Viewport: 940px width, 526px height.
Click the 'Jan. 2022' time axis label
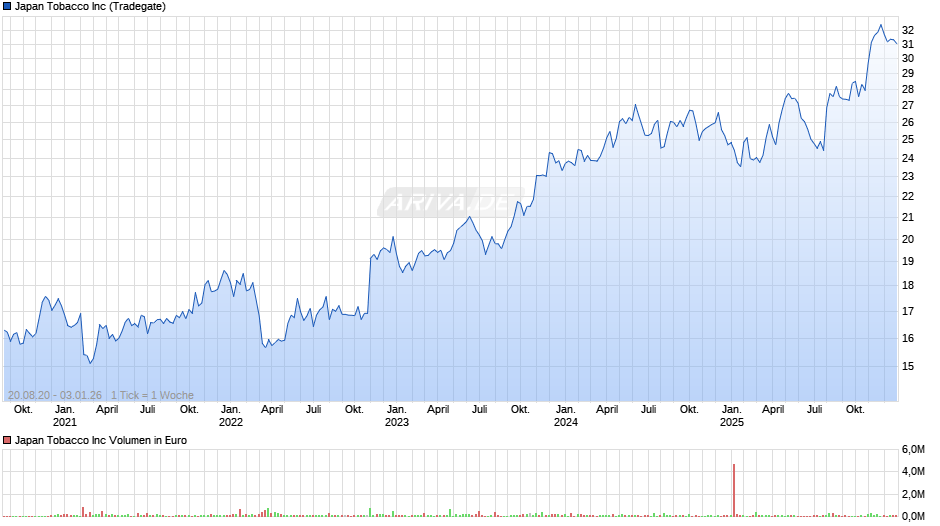pos(231,416)
